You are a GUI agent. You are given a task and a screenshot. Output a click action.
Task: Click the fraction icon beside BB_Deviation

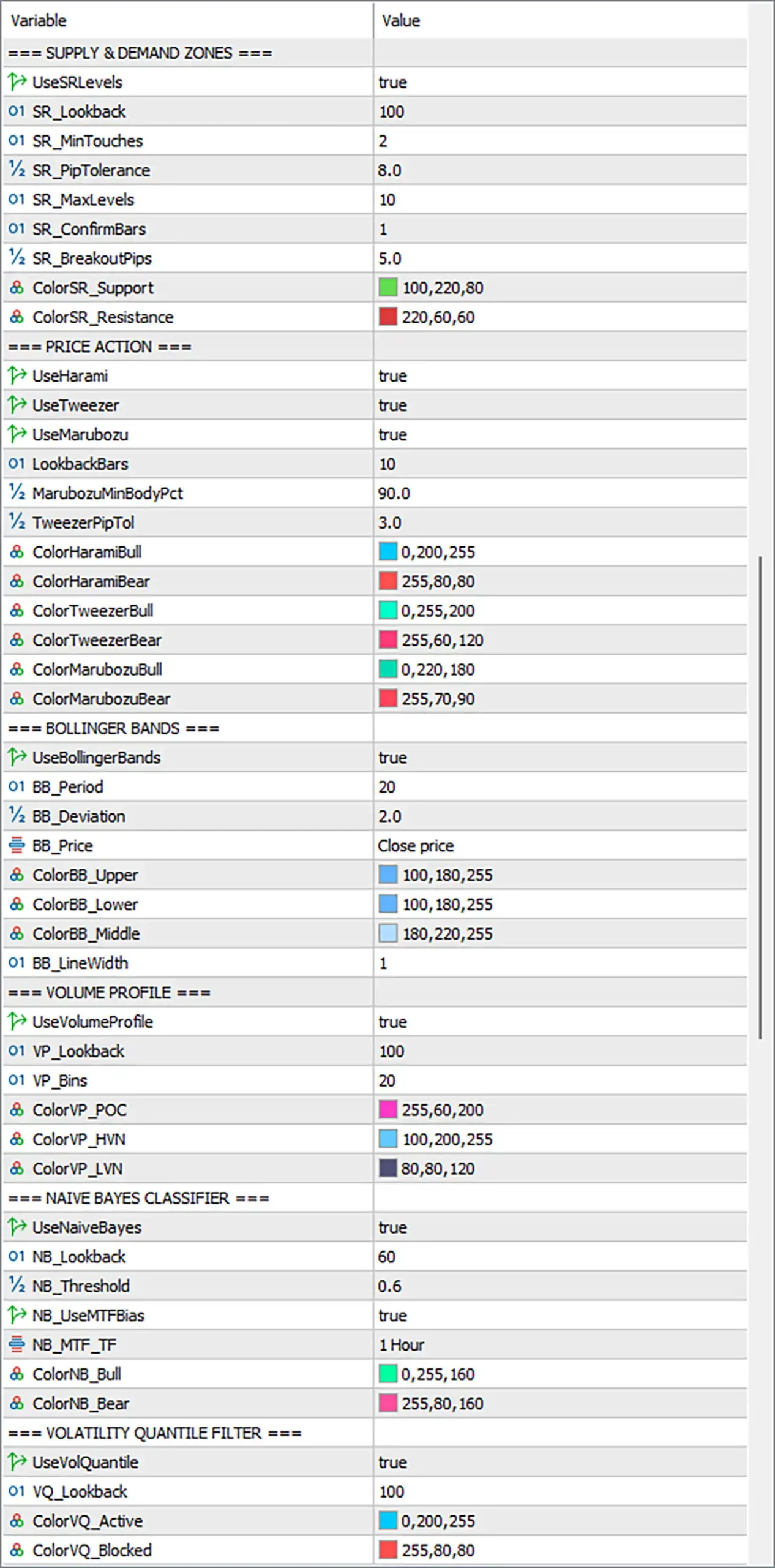pyautogui.click(x=17, y=815)
